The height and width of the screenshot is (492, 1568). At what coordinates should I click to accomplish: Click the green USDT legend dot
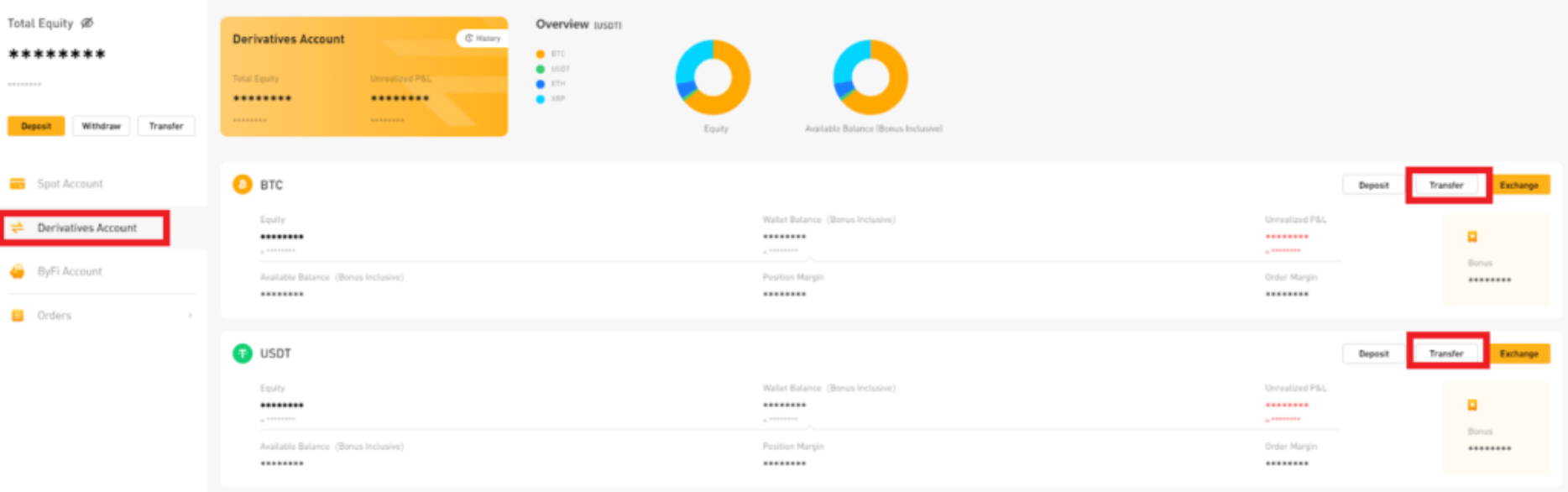(x=541, y=69)
